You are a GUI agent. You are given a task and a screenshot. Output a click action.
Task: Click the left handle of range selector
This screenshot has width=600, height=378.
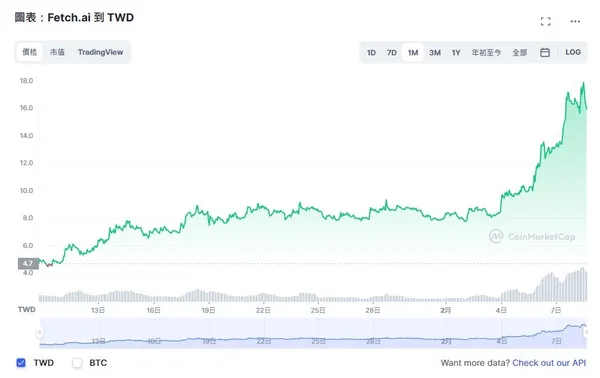coord(39,332)
